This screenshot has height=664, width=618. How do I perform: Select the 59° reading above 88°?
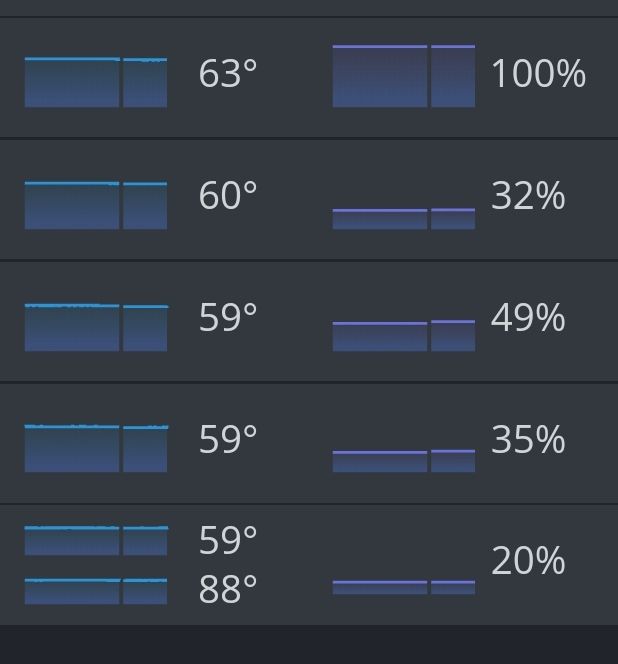click(x=228, y=540)
